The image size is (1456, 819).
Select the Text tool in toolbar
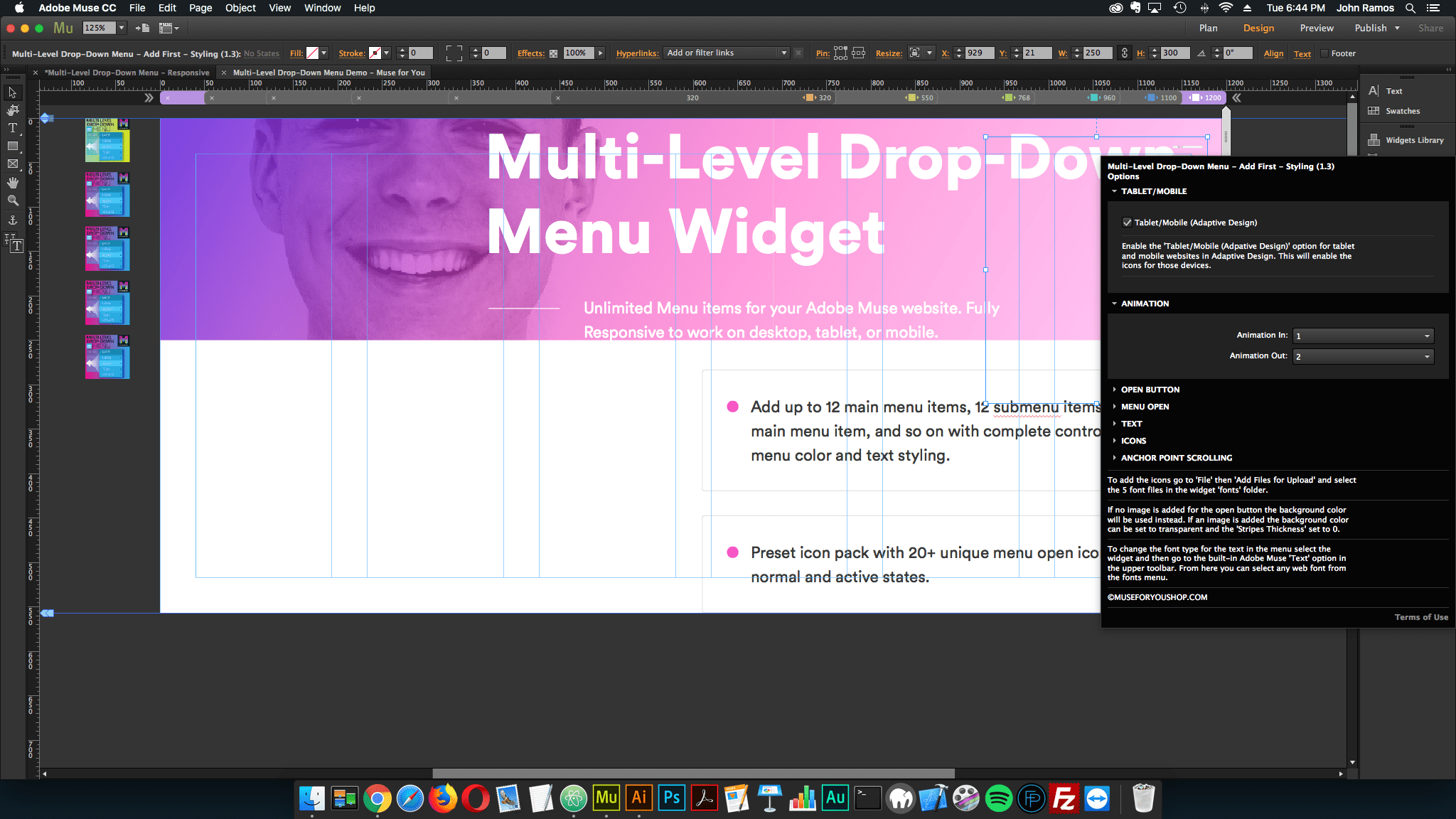pos(13,128)
